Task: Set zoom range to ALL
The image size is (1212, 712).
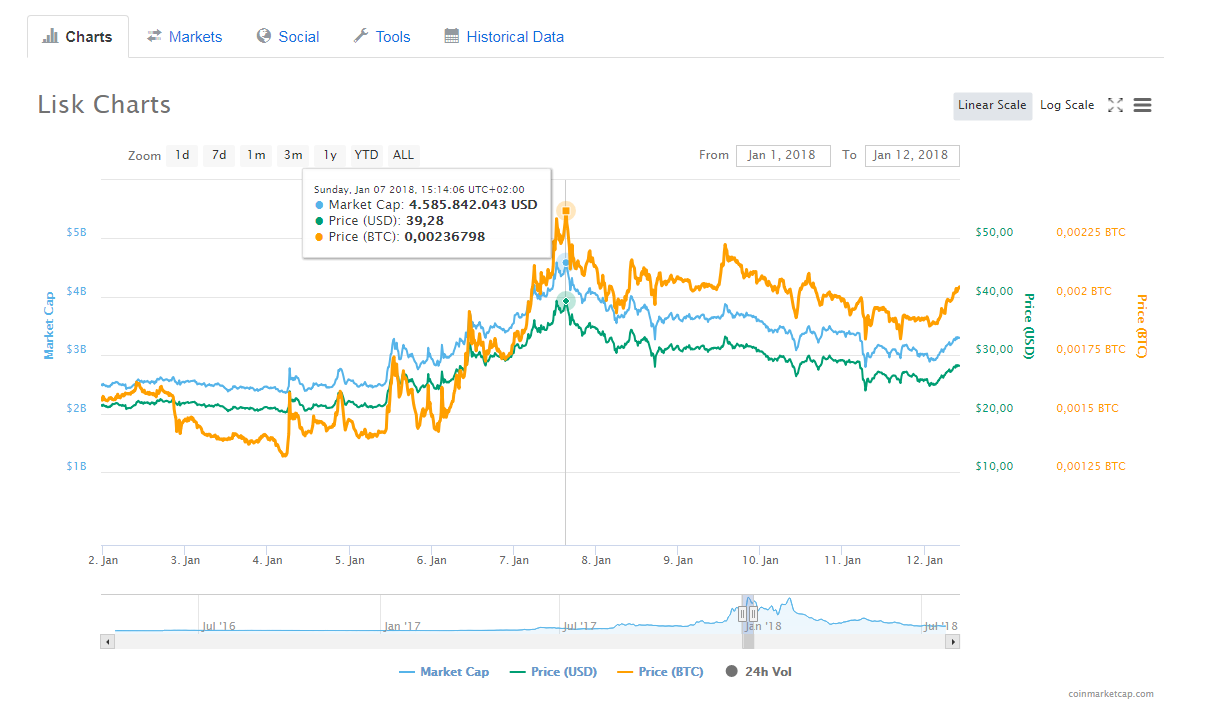Action: (403, 155)
